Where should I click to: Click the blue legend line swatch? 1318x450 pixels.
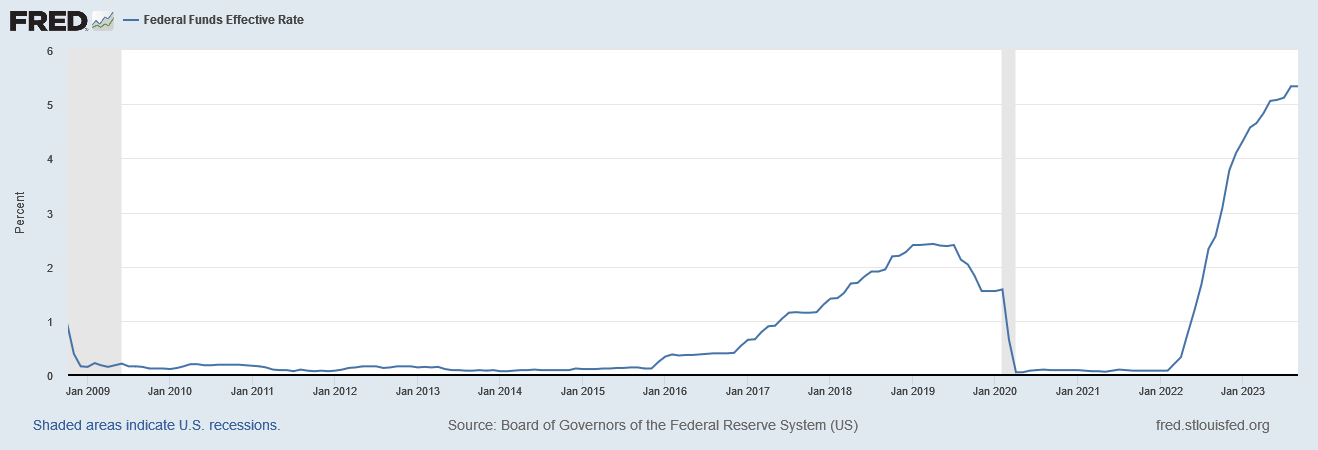tap(133, 20)
